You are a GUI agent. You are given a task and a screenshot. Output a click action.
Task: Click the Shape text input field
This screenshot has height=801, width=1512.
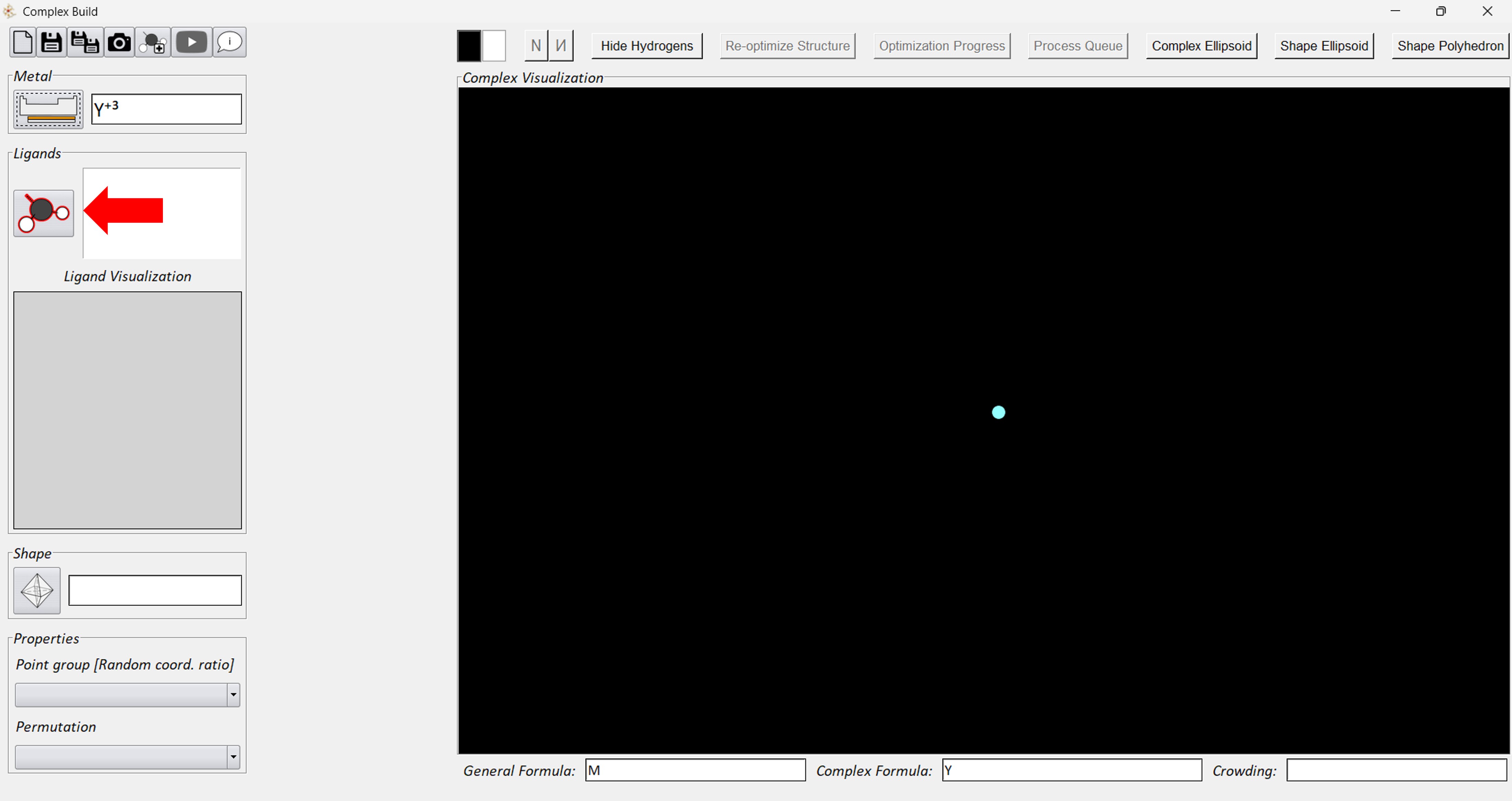[x=155, y=590]
